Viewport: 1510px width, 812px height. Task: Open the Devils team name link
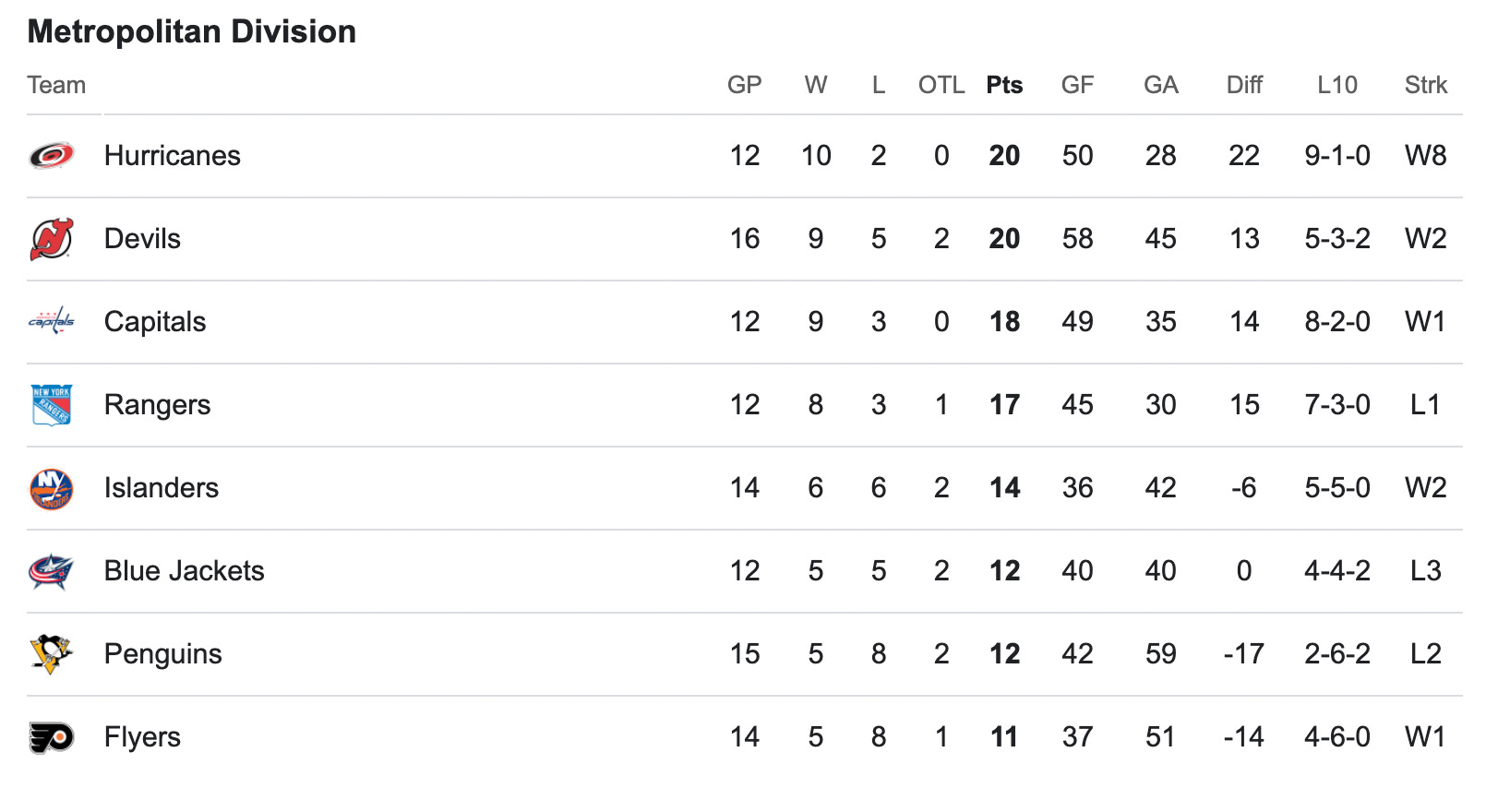pos(142,239)
